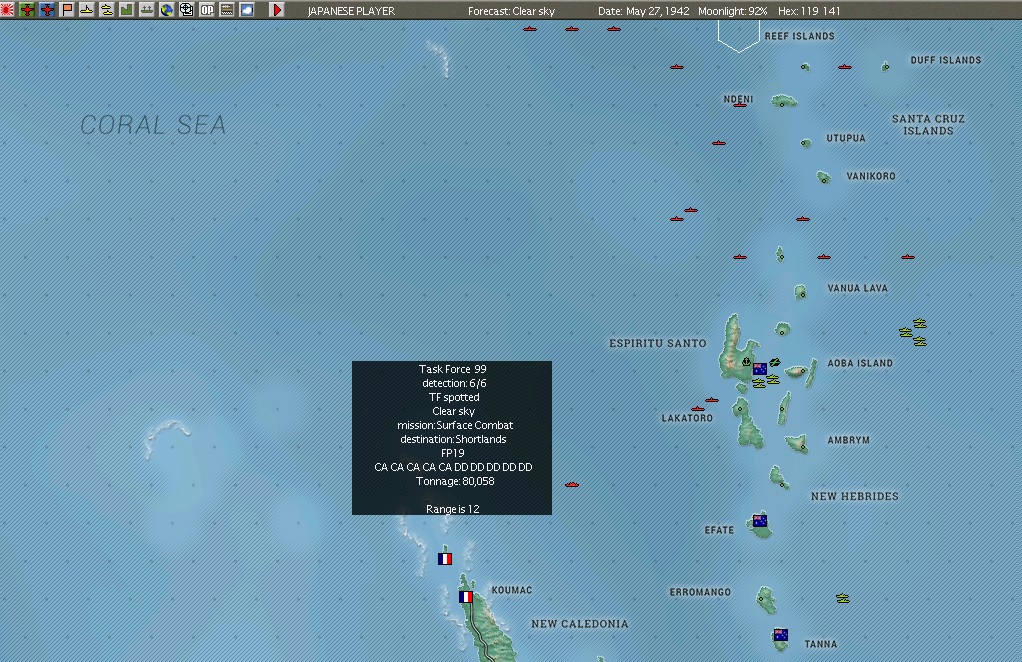Click the stacked task forces icon

click(x=106, y=10)
